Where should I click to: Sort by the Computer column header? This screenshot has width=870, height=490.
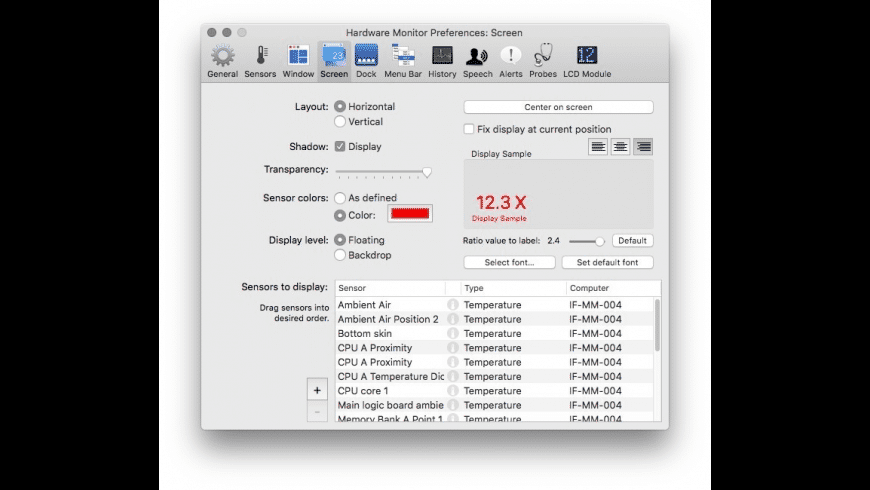click(x=613, y=288)
